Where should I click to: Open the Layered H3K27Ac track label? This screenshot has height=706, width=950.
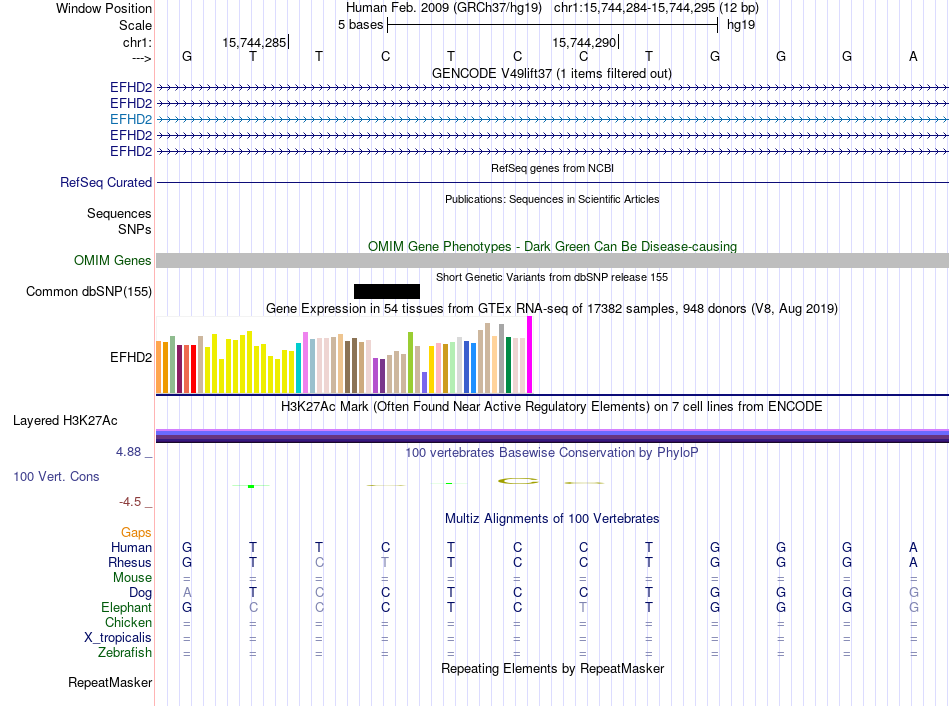click(x=65, y=421)
